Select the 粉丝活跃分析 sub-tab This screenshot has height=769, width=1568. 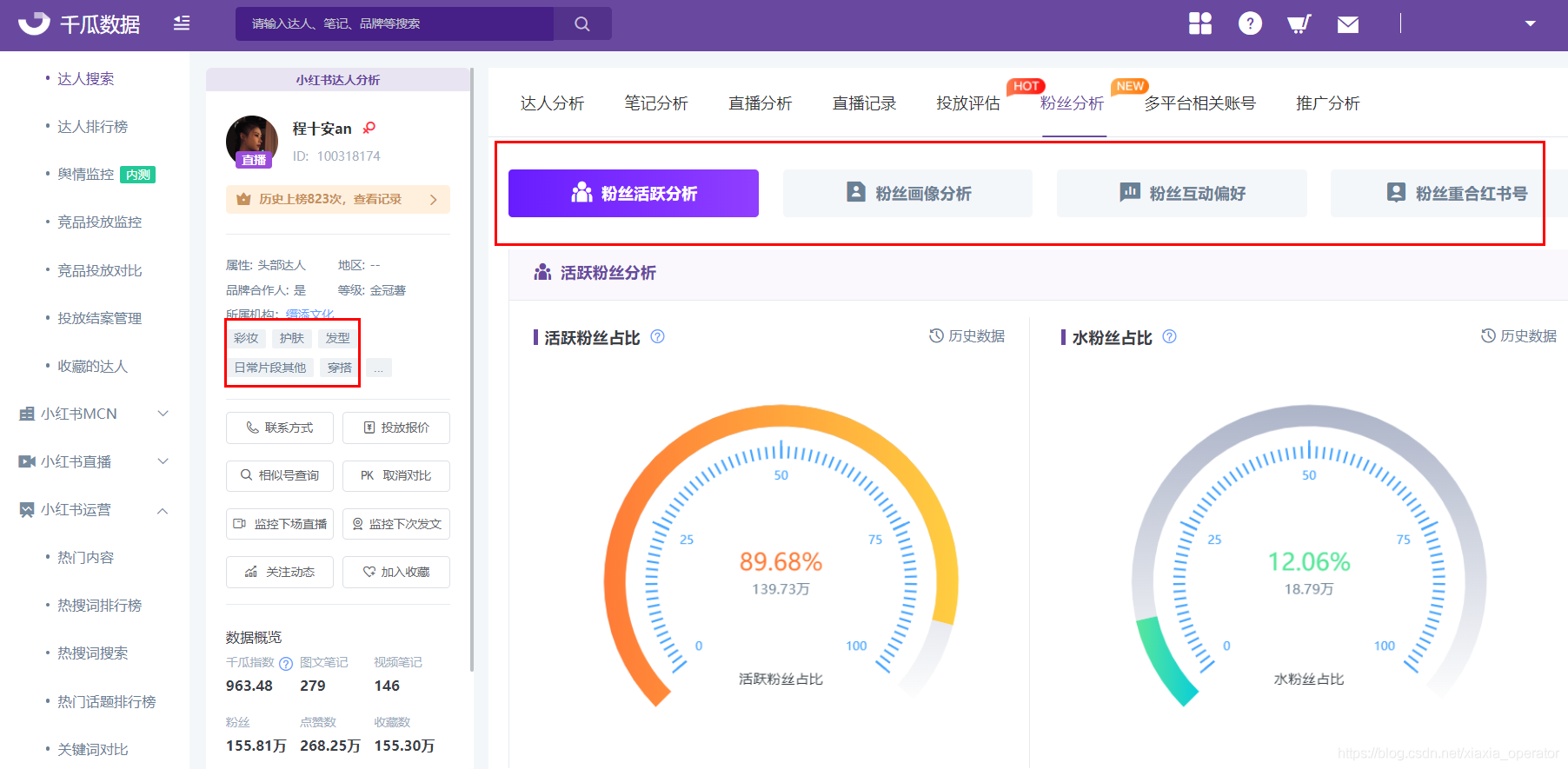[634, 193]
